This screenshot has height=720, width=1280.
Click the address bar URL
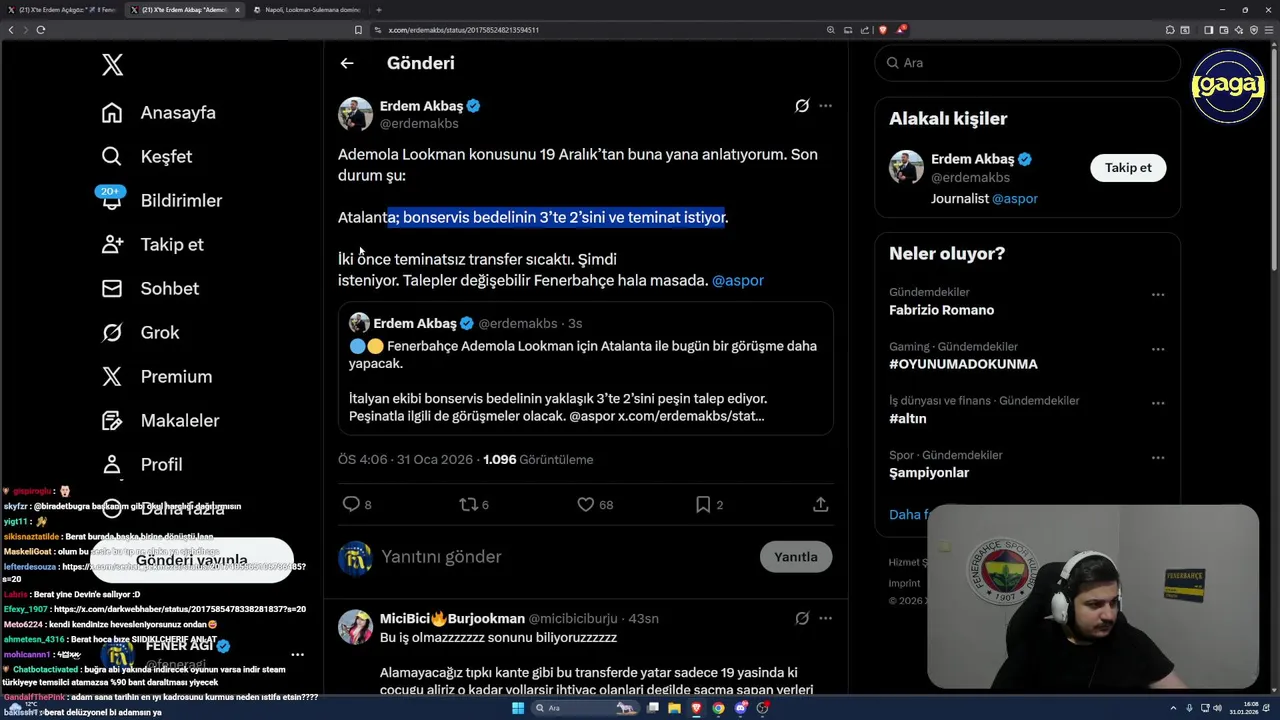click(464, 30)
